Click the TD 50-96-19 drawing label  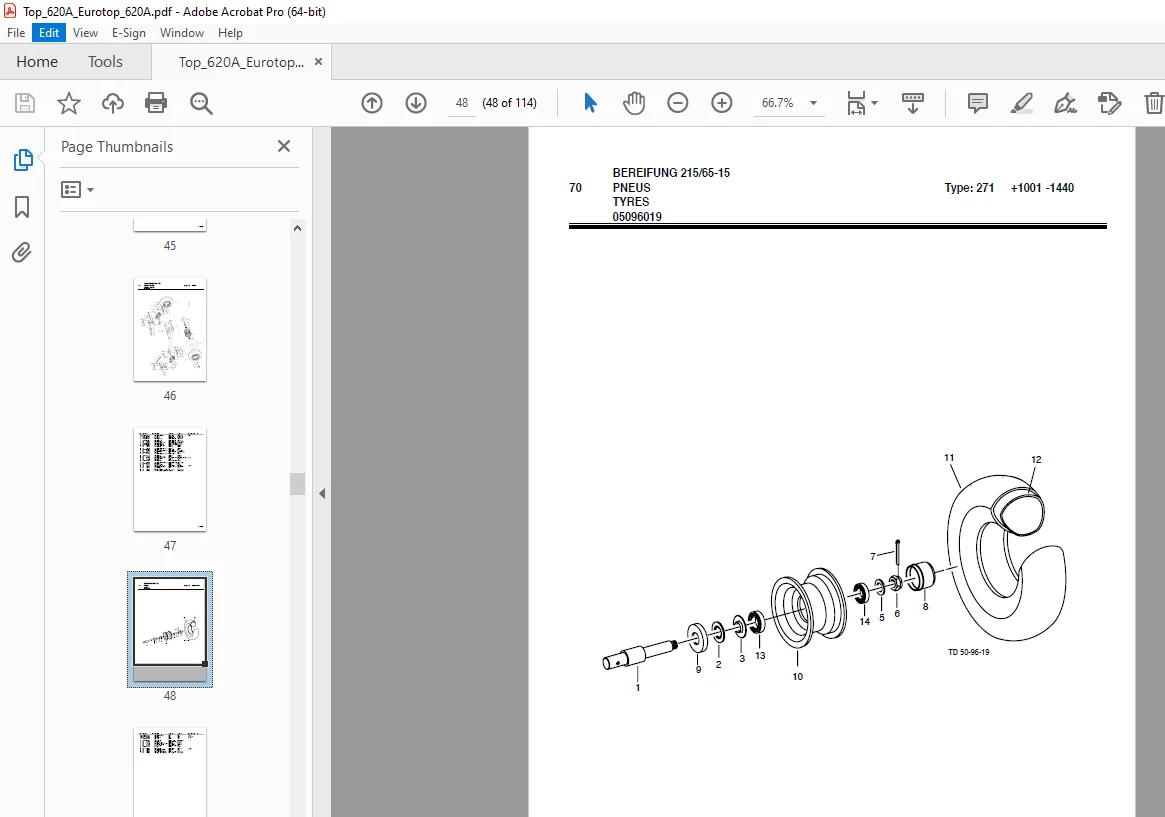[x=968, y=652]
